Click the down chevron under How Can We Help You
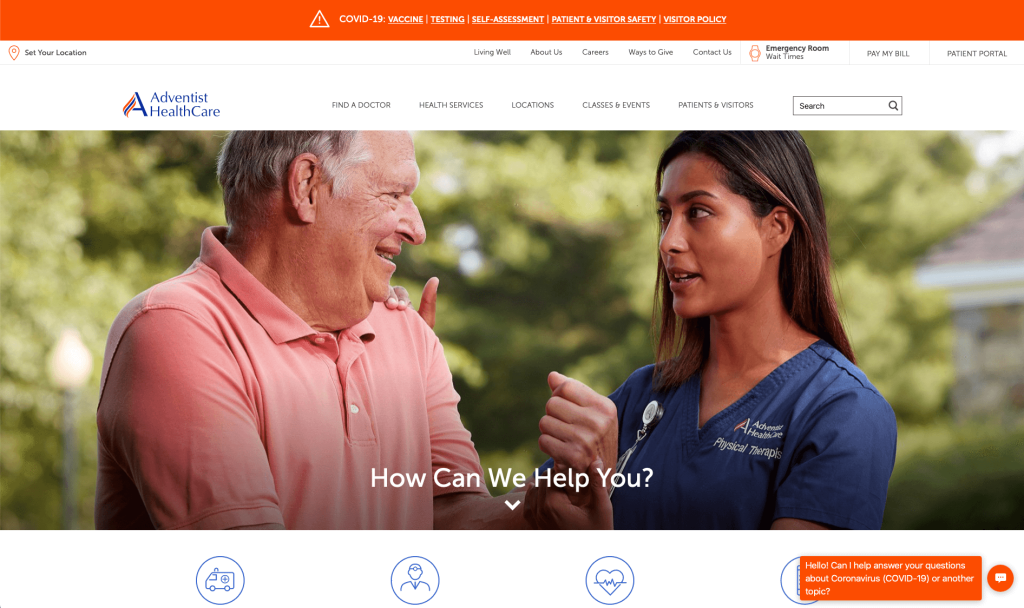Viewport: 1024px width, 608px height. coord(513,505)
